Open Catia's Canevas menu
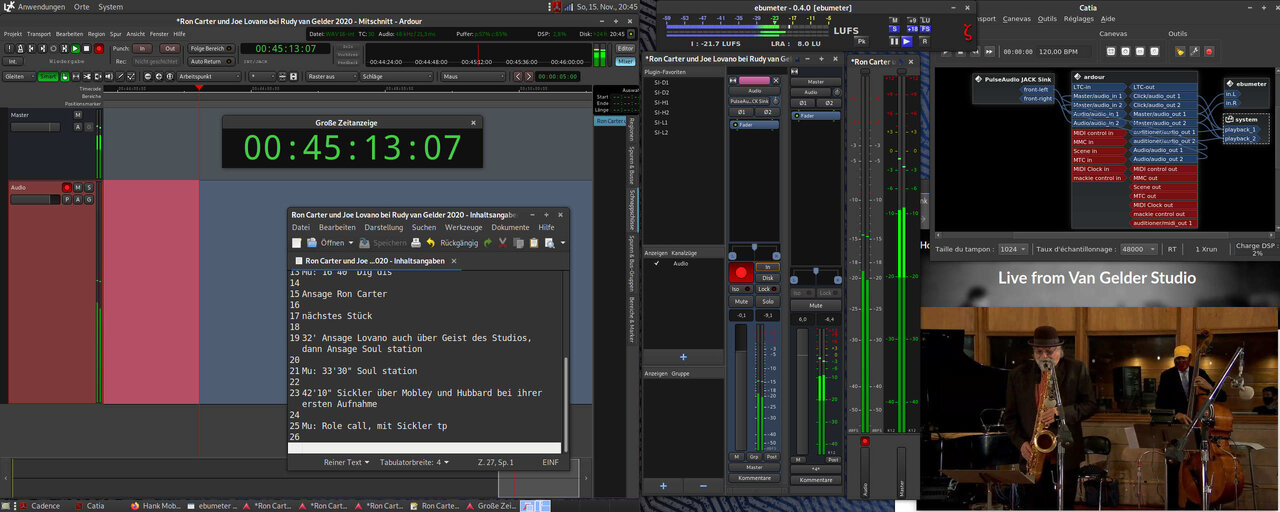The height and width of the screenshot is (512, 1280). click(x=1016, y=19)
